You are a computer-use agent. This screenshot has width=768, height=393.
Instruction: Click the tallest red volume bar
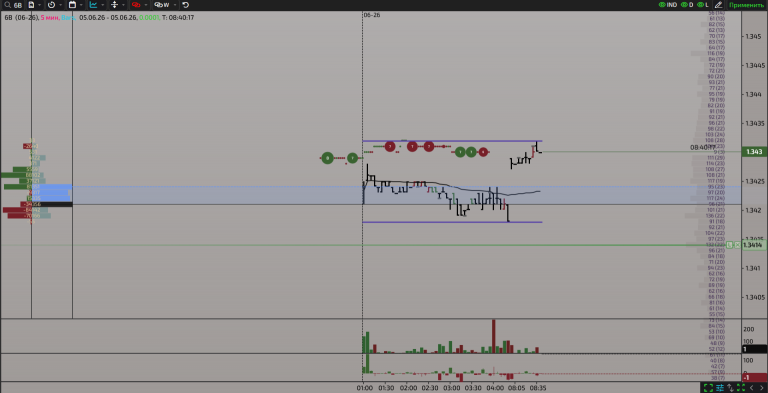click(x=494, y=336)
